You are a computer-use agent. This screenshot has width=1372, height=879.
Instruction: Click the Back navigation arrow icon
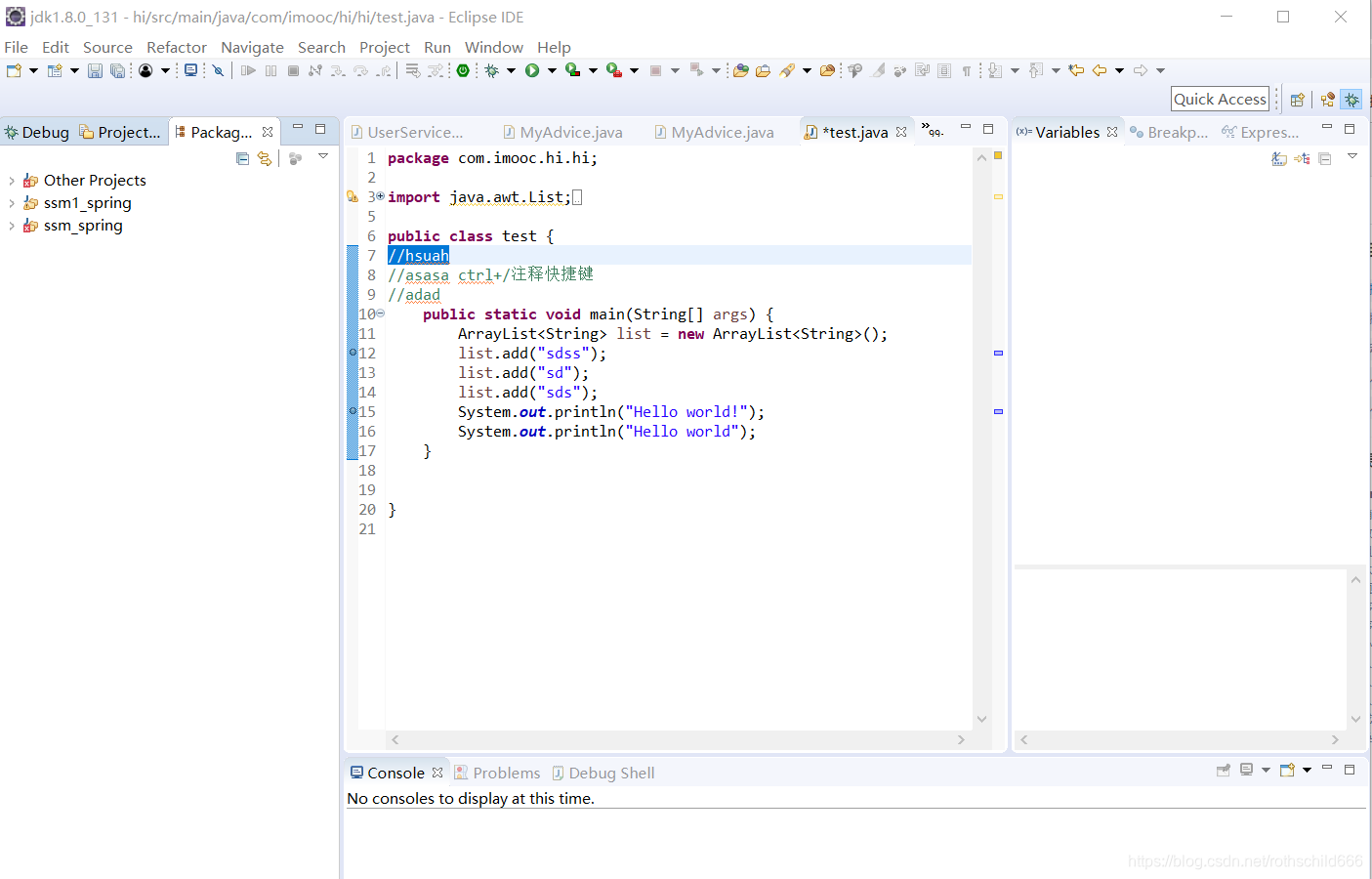click(x=1100, y=70)
